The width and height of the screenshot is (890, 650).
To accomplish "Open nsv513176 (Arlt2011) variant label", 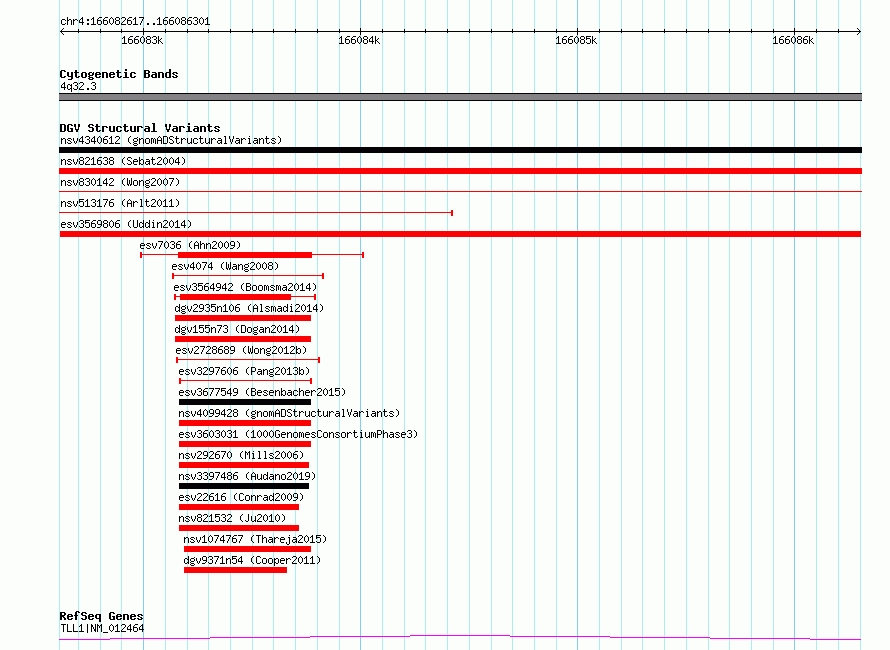I will 120,203.
